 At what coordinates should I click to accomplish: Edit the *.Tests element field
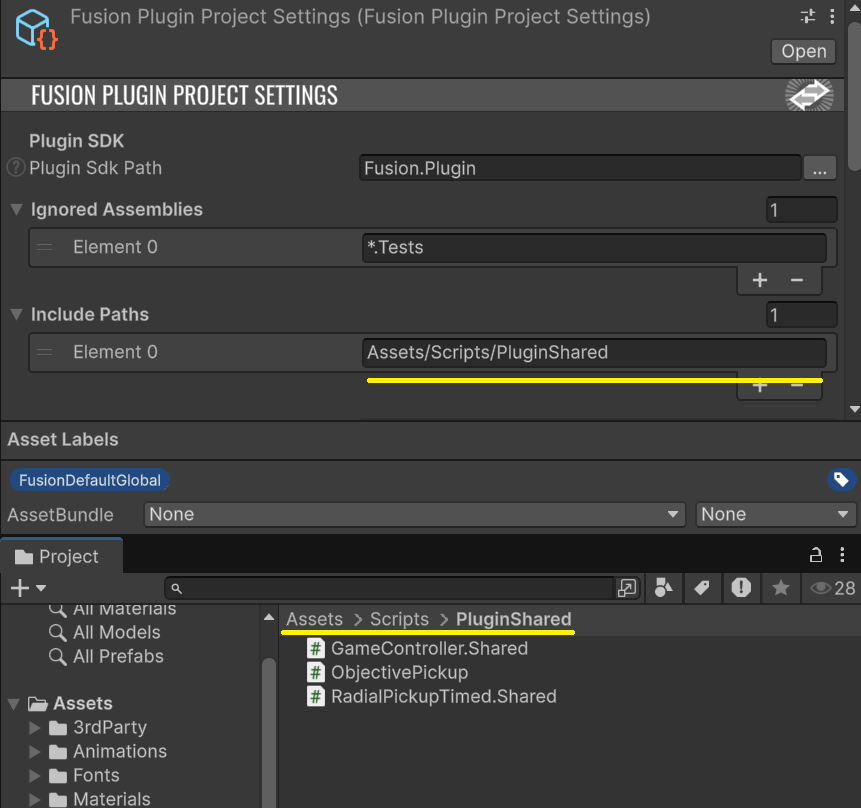pyautogui.click(x=594, y=248)
